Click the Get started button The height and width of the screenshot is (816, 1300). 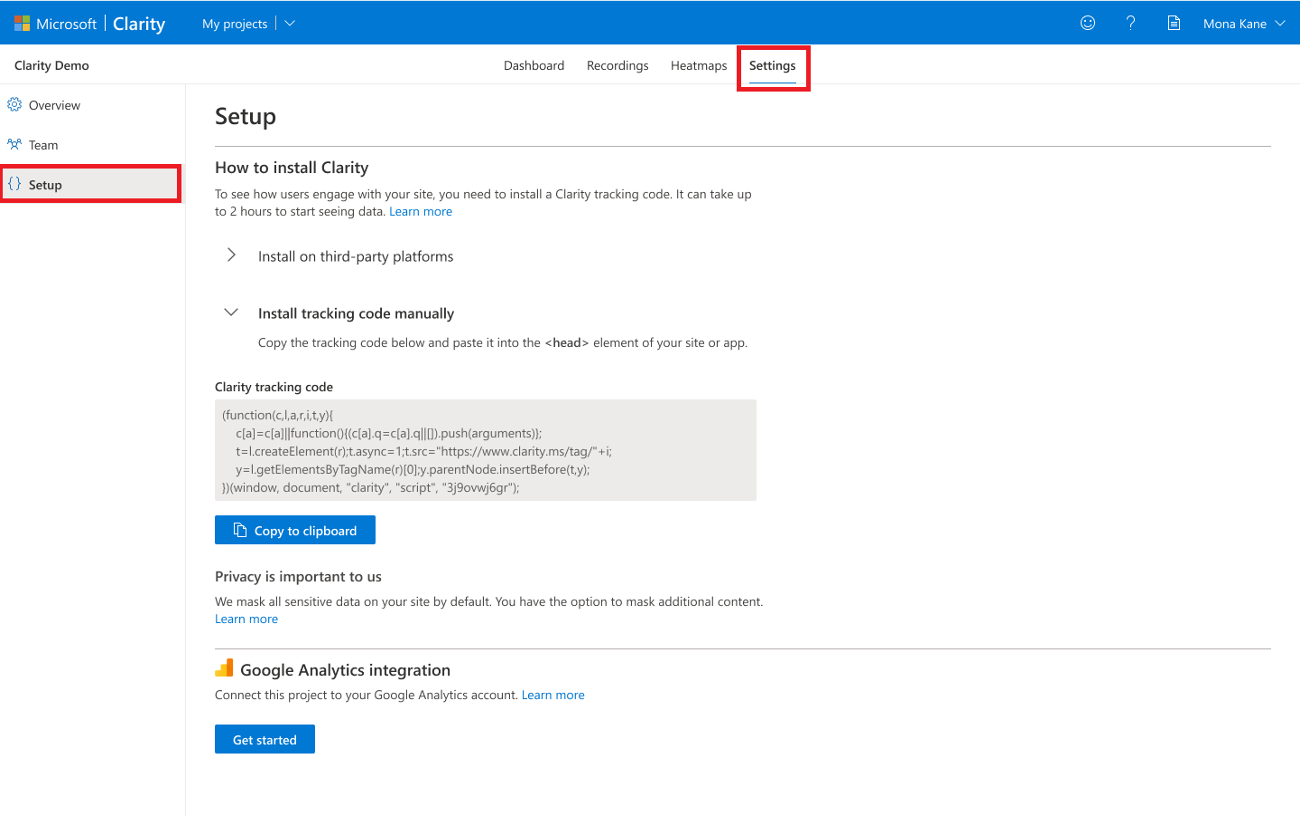[x=265, y=739]
